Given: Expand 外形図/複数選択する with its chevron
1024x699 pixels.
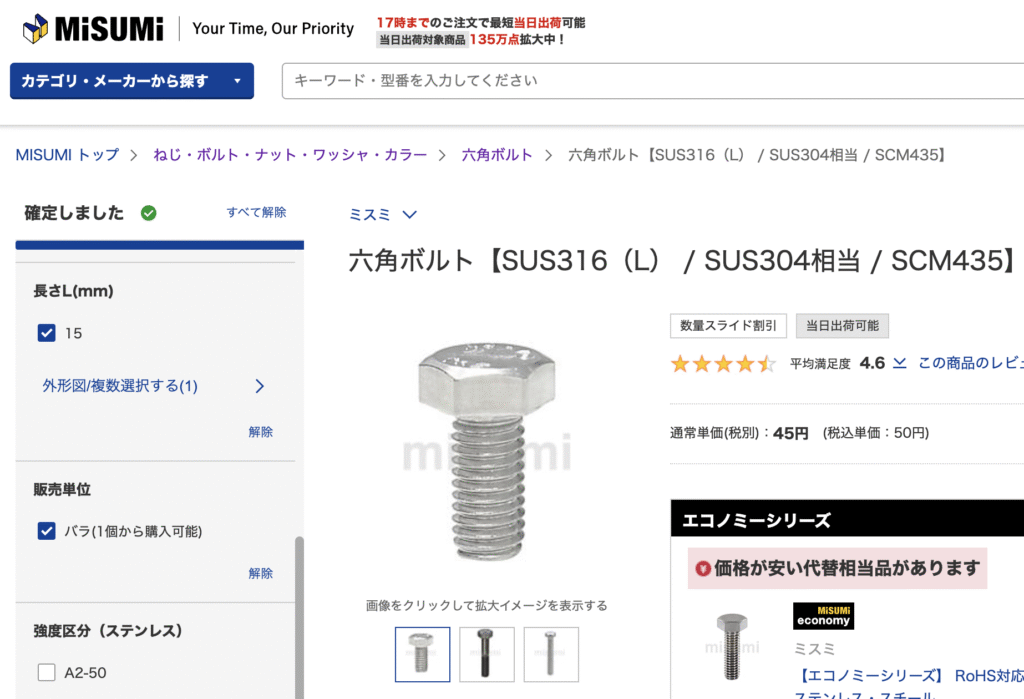Looking at the screenshot, I should [259, 386].
